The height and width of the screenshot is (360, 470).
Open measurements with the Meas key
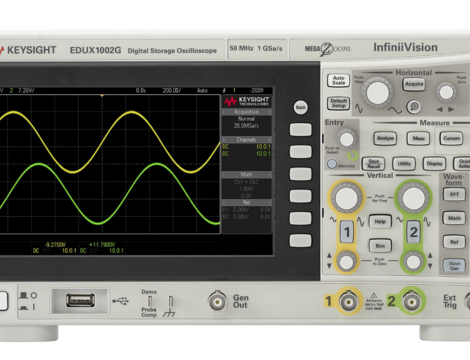click(418, 138)
